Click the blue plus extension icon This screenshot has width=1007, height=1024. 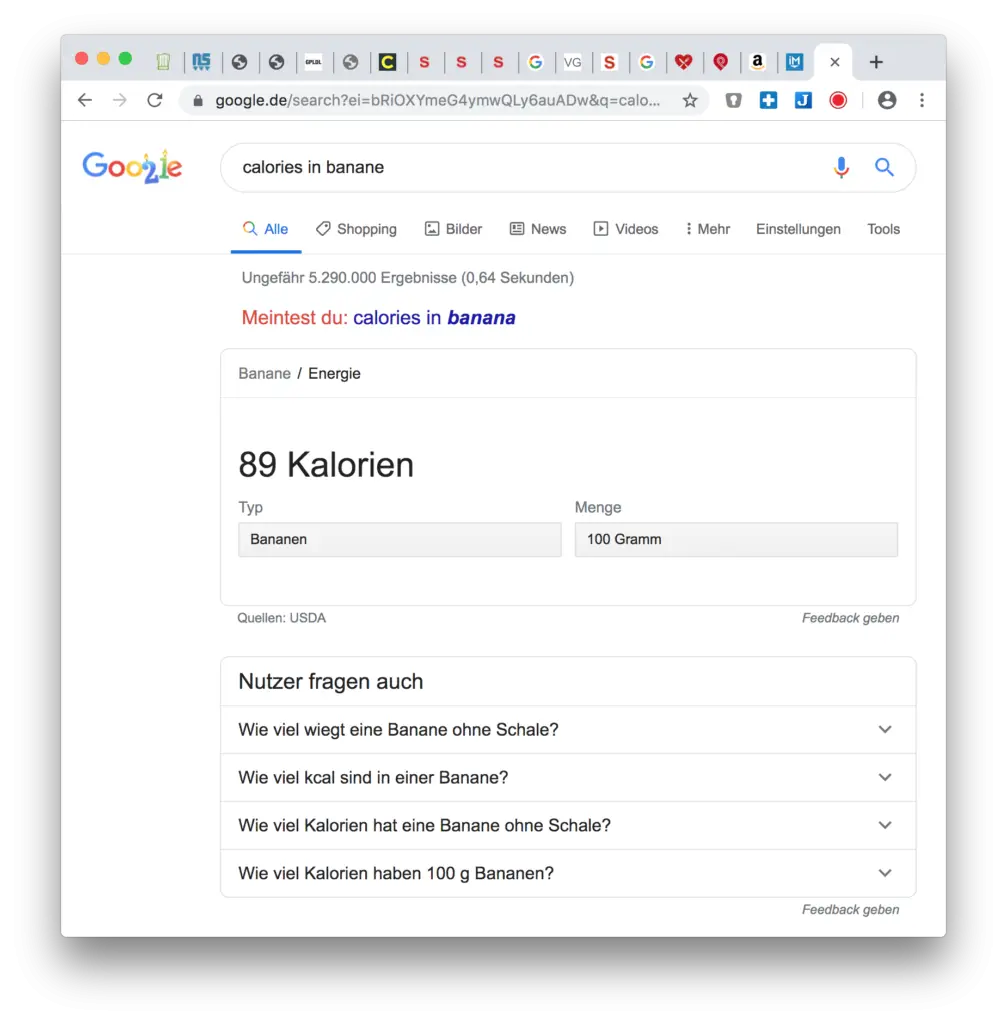point(768,100)
